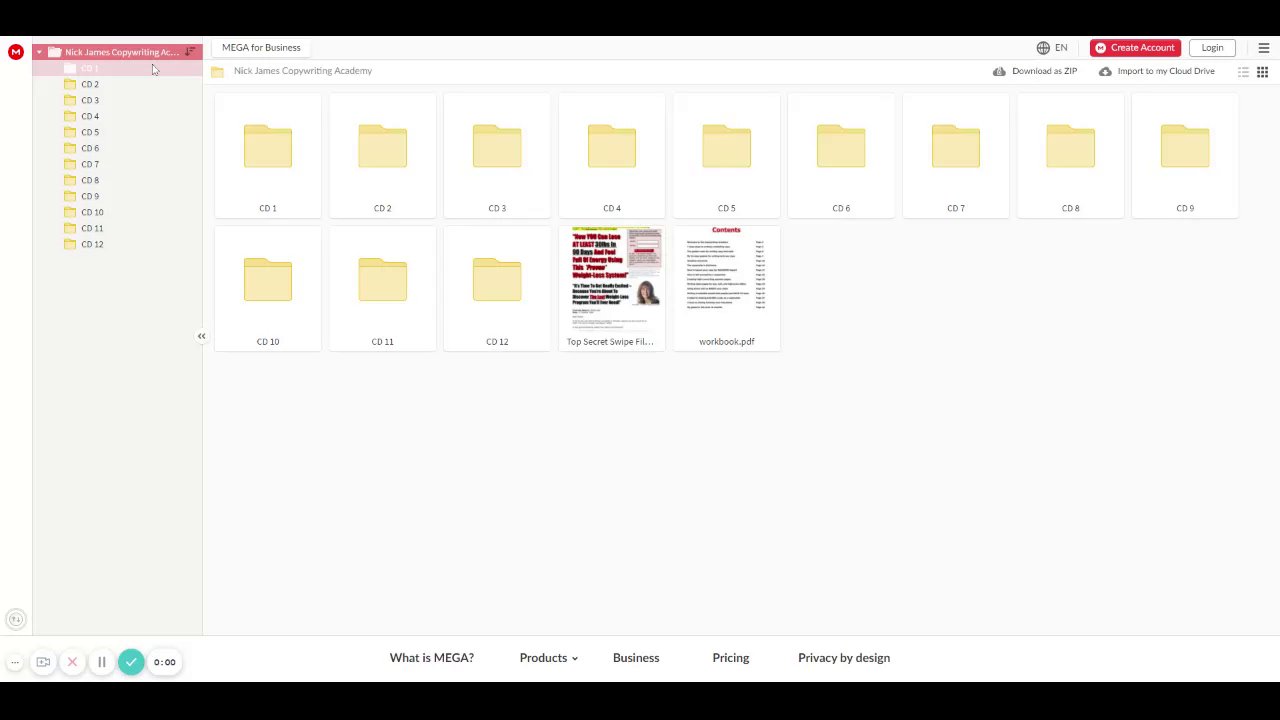Open the EN language selector
The width and height of the screenshot is (1280, 720).
[1052, 48]
